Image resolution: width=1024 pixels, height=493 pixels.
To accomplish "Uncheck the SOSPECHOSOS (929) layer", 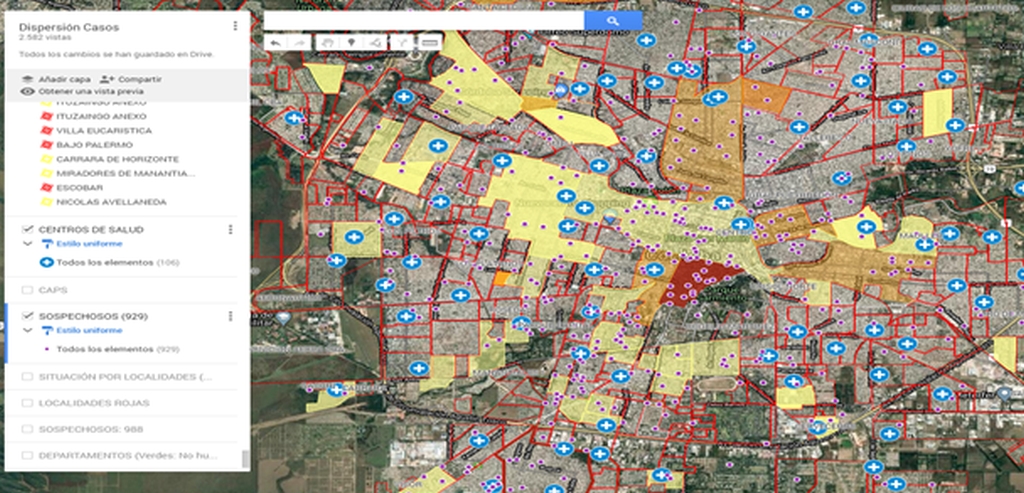I will click(27, 315).
